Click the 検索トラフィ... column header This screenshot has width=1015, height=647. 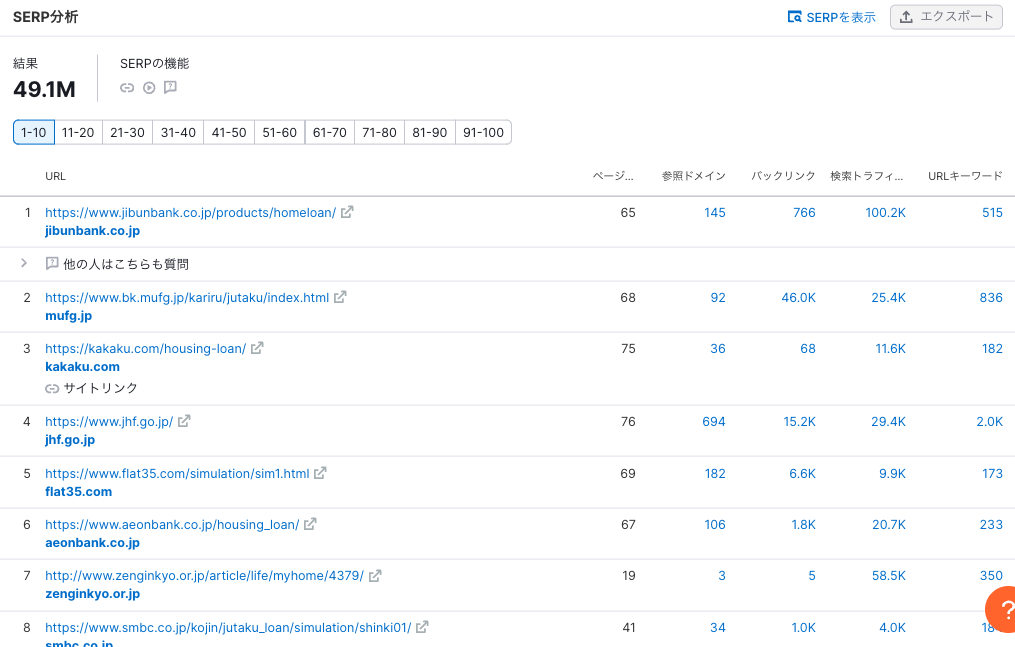[x=867, y=176]
